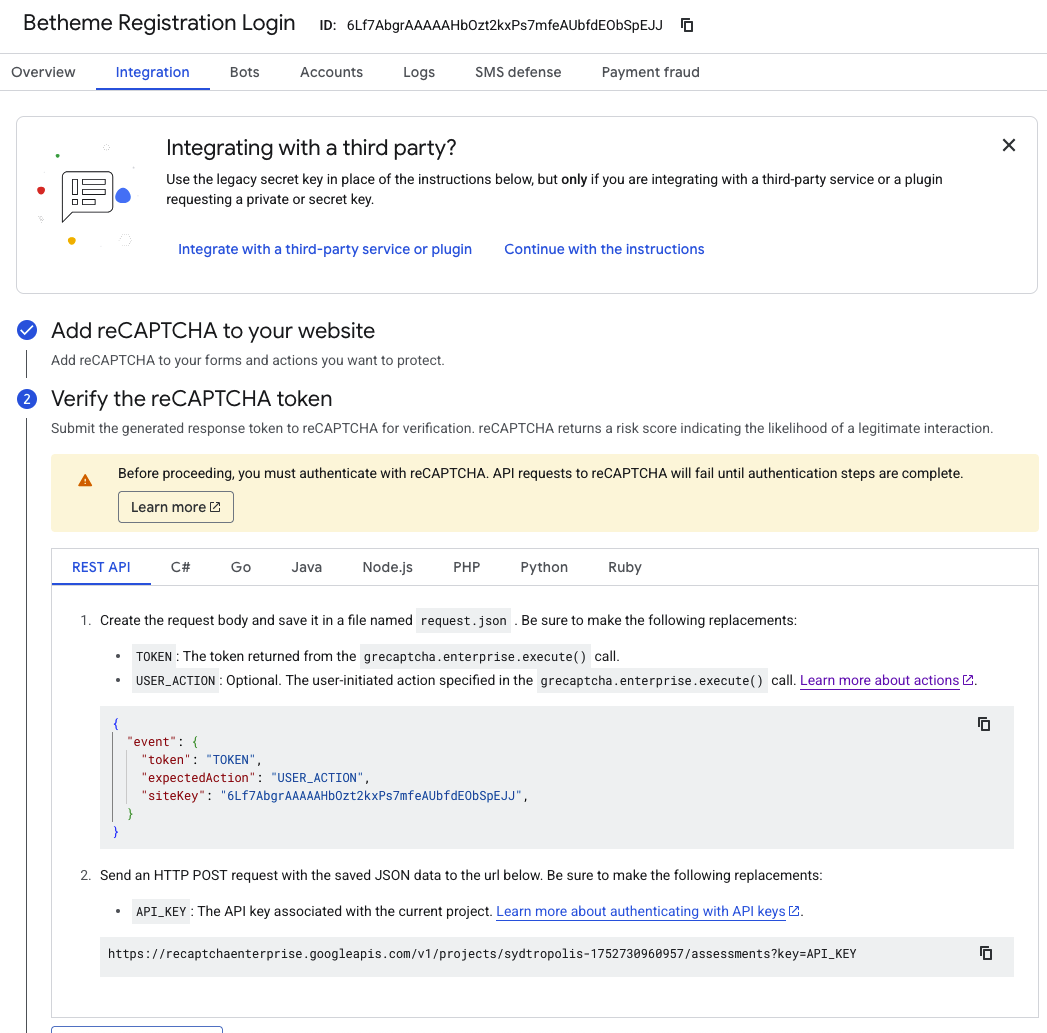Click Continue with the instructions
The image size is (1047, 1033).
pos(604,249)
